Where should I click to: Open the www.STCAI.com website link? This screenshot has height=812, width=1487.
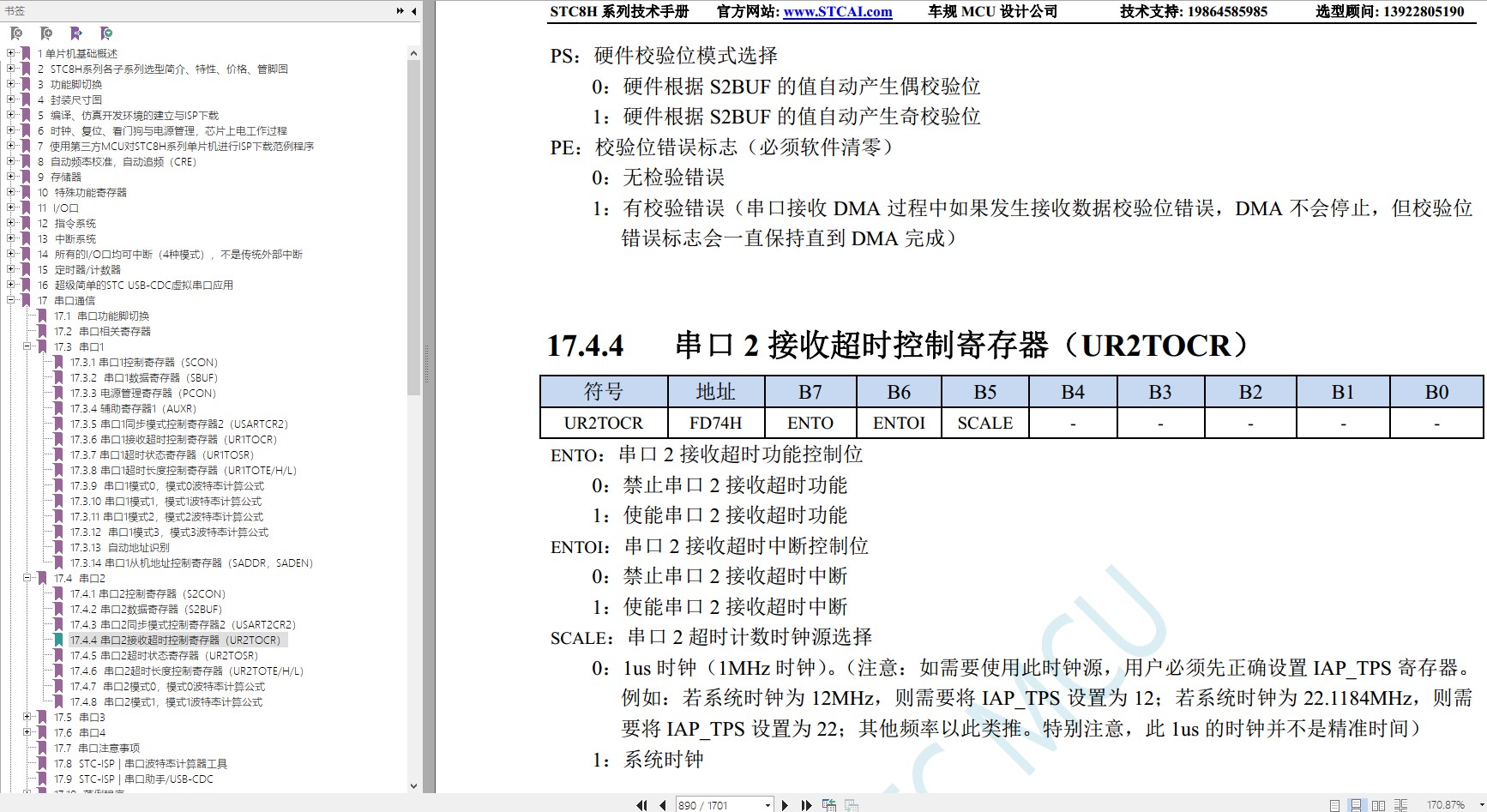(x=838, y=12)
